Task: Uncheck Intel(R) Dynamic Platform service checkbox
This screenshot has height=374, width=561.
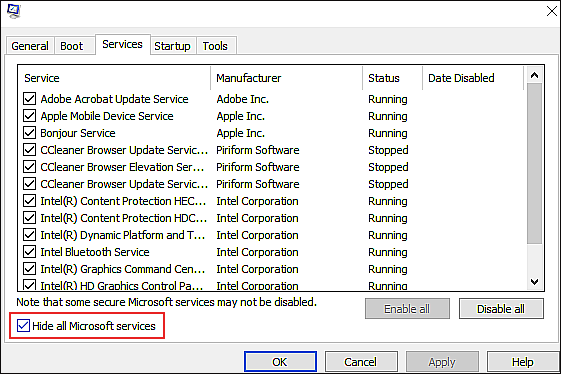Action: (x=29, y=235)
